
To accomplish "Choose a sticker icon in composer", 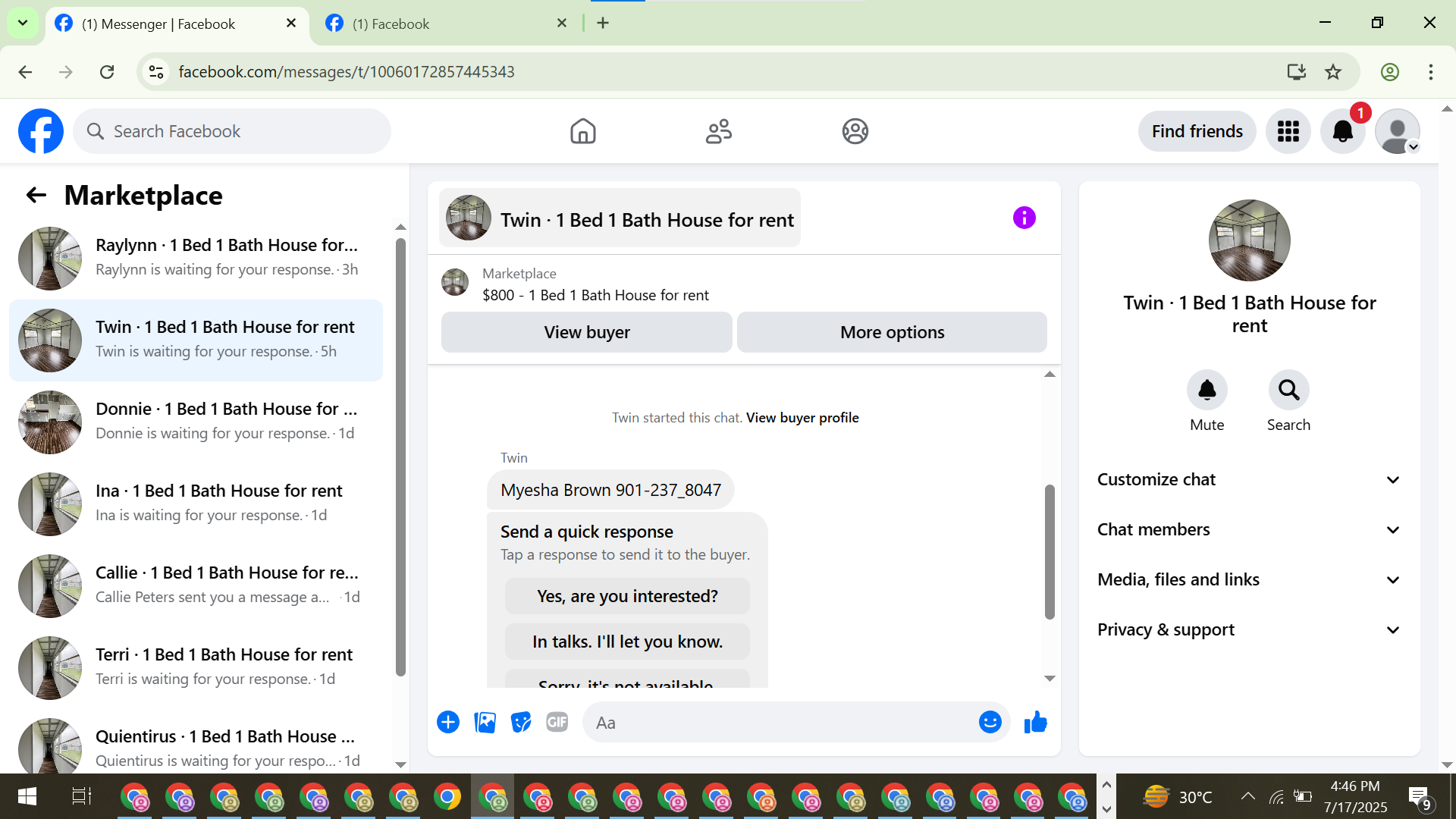I will tap(521, 723).
